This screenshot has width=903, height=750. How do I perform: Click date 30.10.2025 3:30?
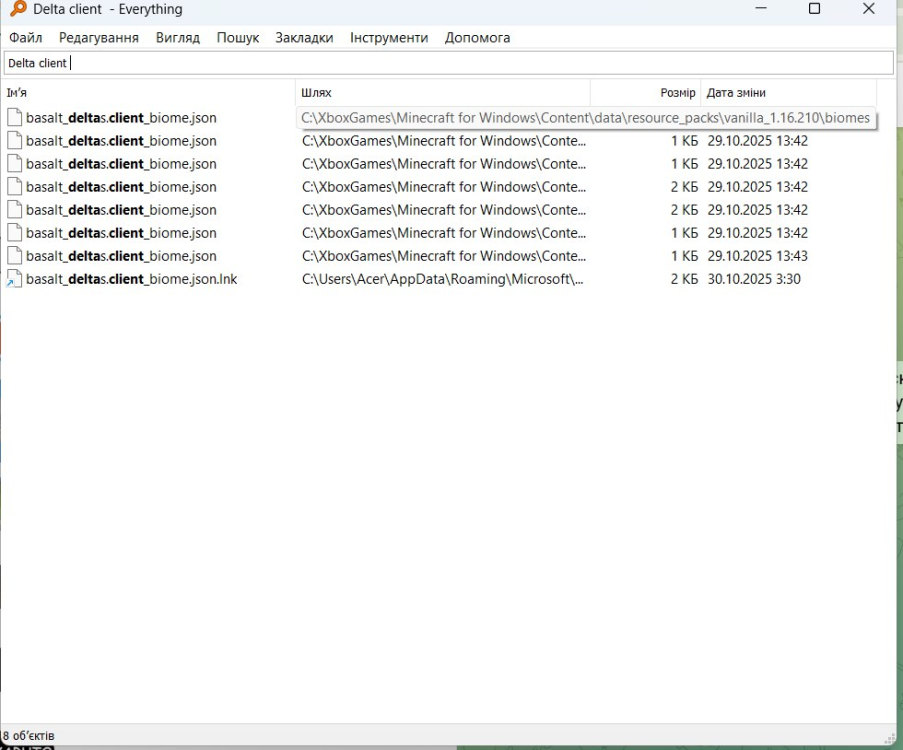pyautogui.click(x=754, y=279)
